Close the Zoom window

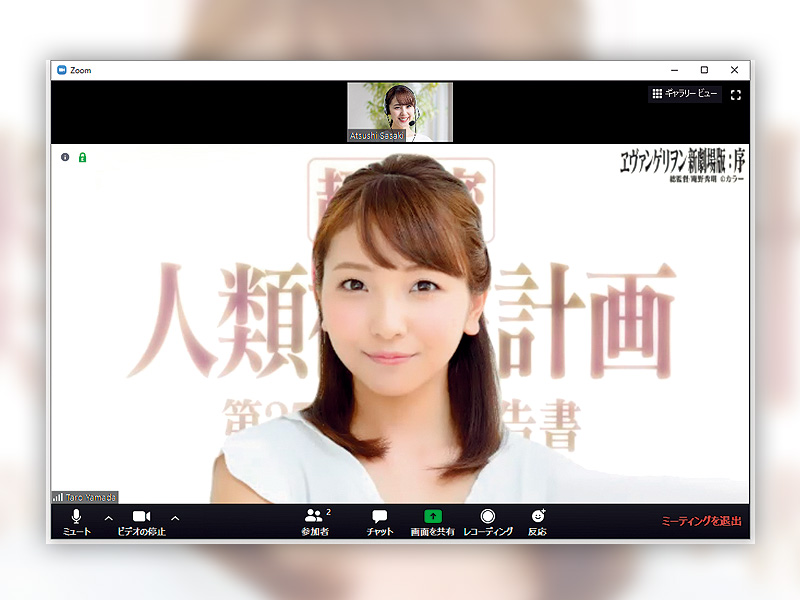coord(735,70)
